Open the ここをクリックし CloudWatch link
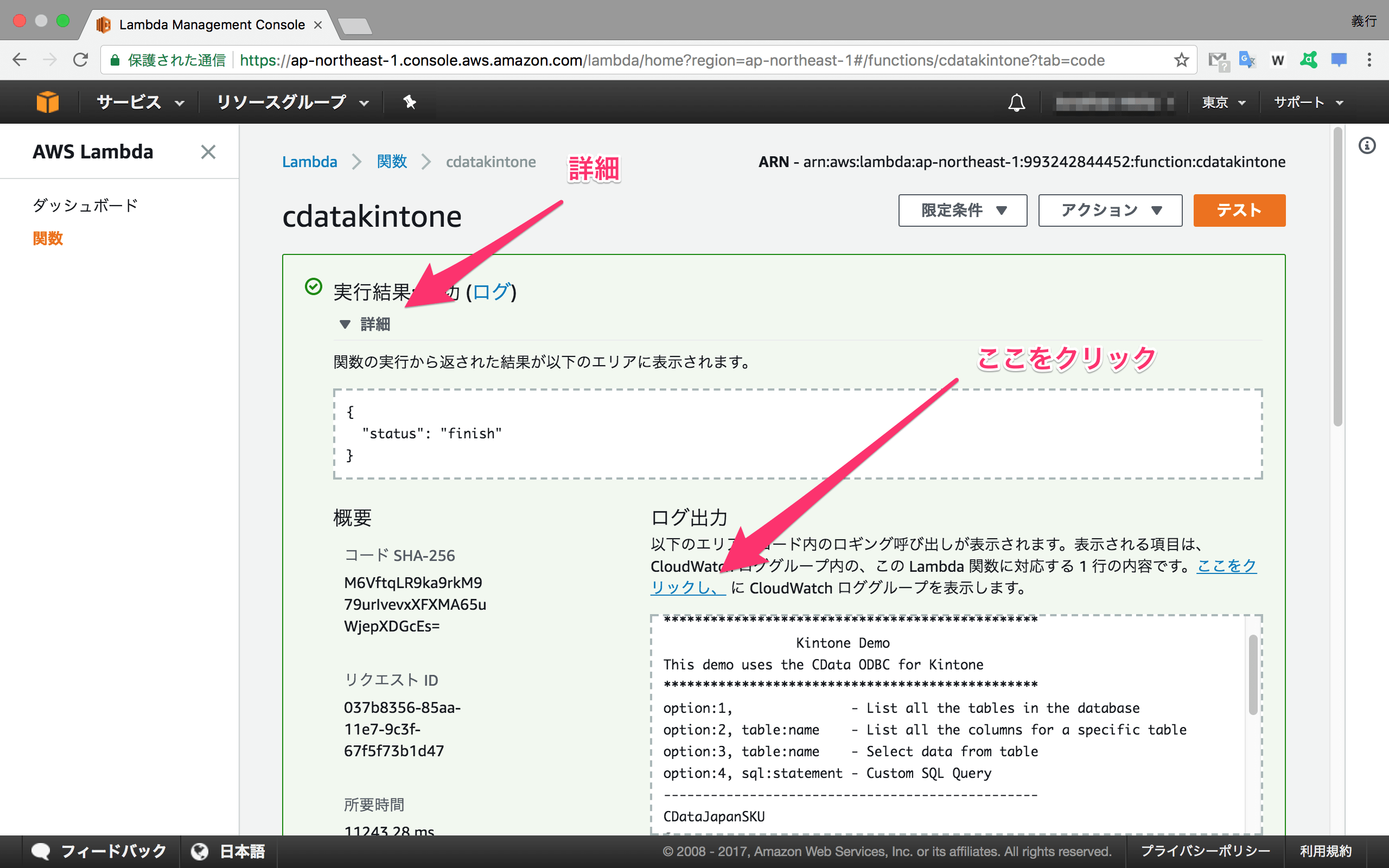The image size is (1389, 868). point(686,588)
